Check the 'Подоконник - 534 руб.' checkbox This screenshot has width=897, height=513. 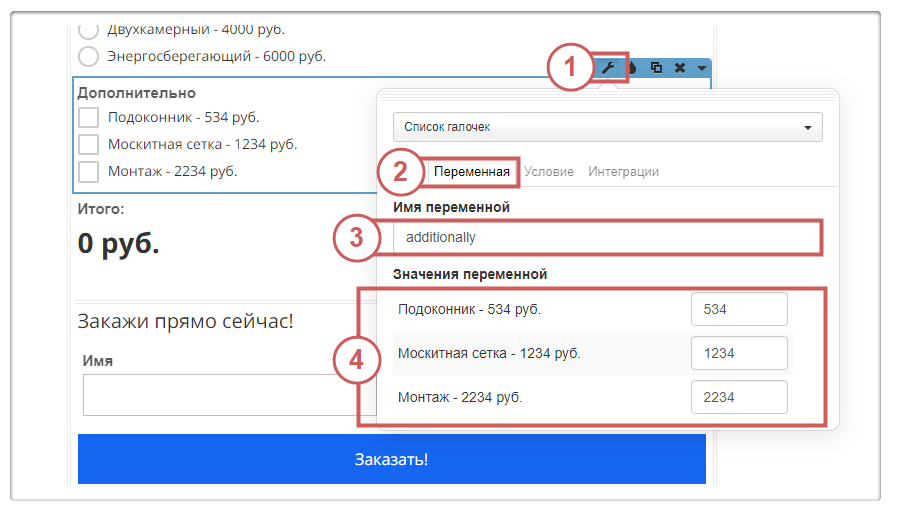tap(88, 118)
